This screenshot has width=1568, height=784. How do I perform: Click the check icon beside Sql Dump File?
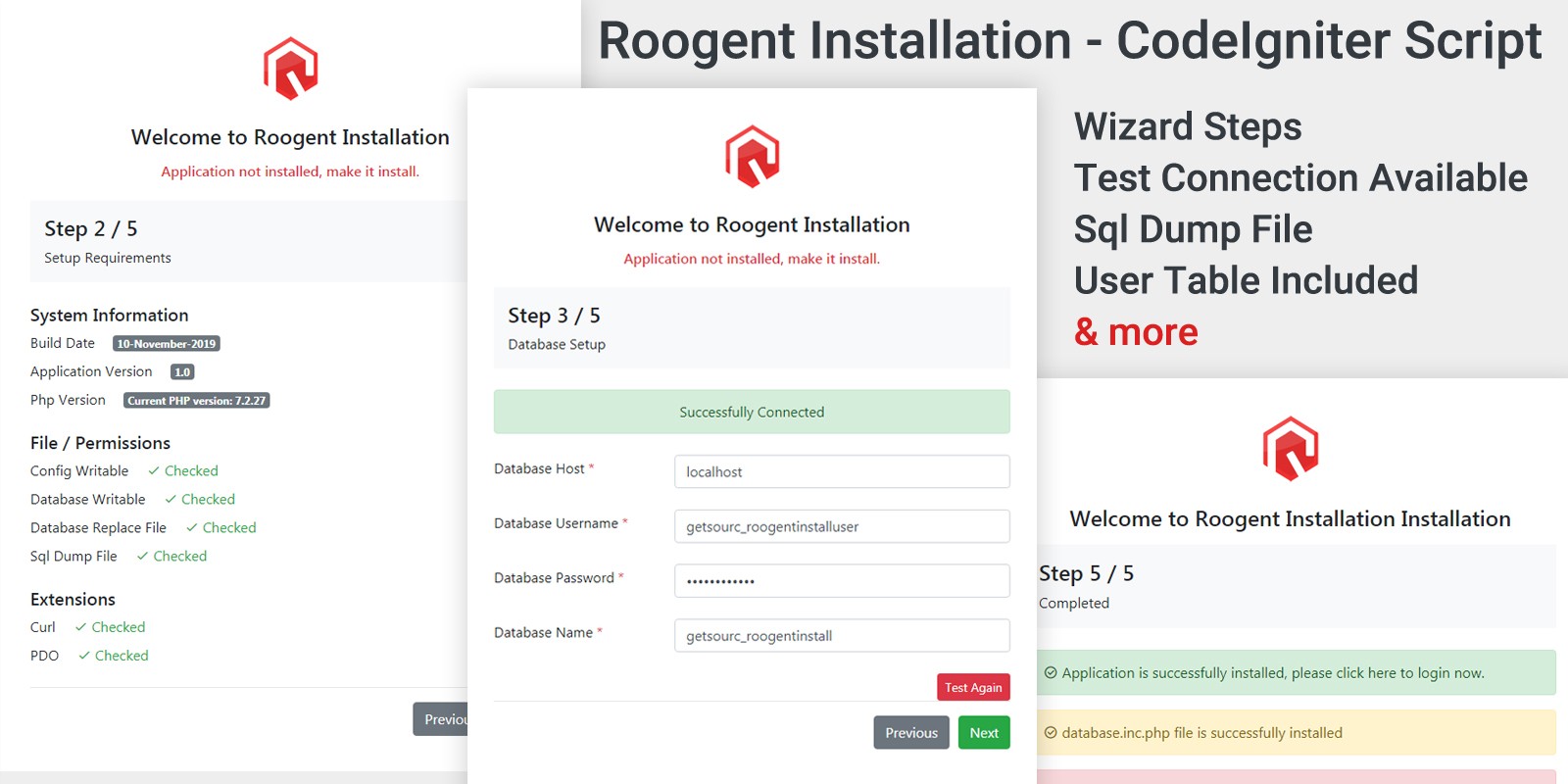142,557
